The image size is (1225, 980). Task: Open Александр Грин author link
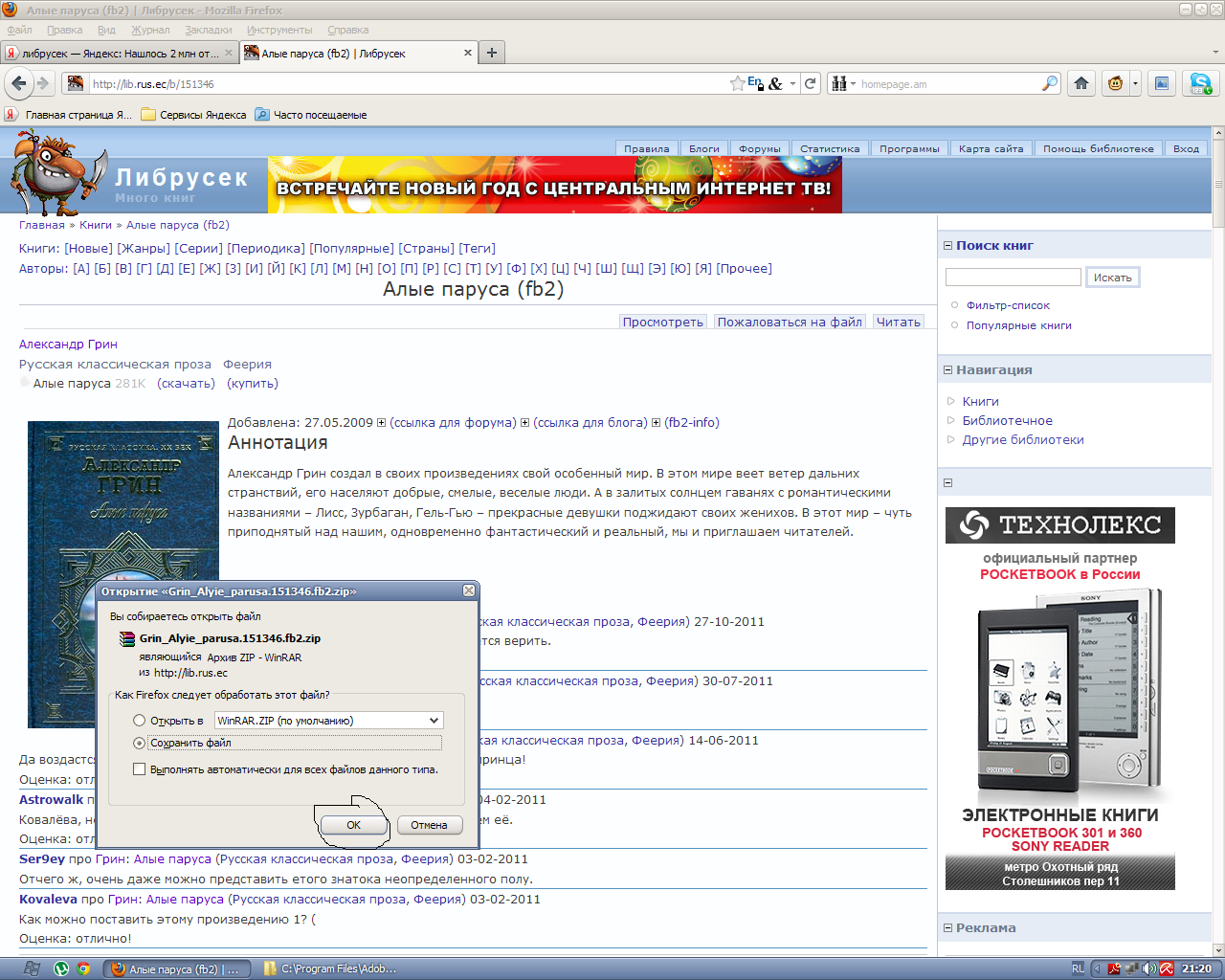pos(68,345)
